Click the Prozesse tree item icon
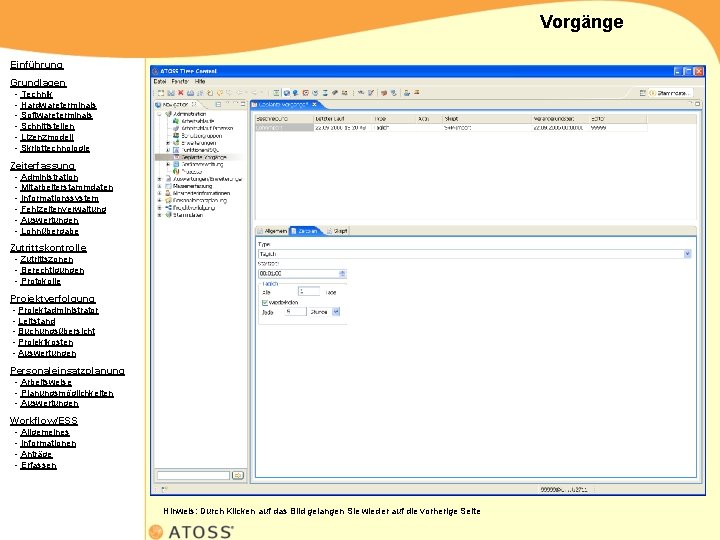Image resolution: width=720 pixels, height=540 pixels. (x=176, y=171)
